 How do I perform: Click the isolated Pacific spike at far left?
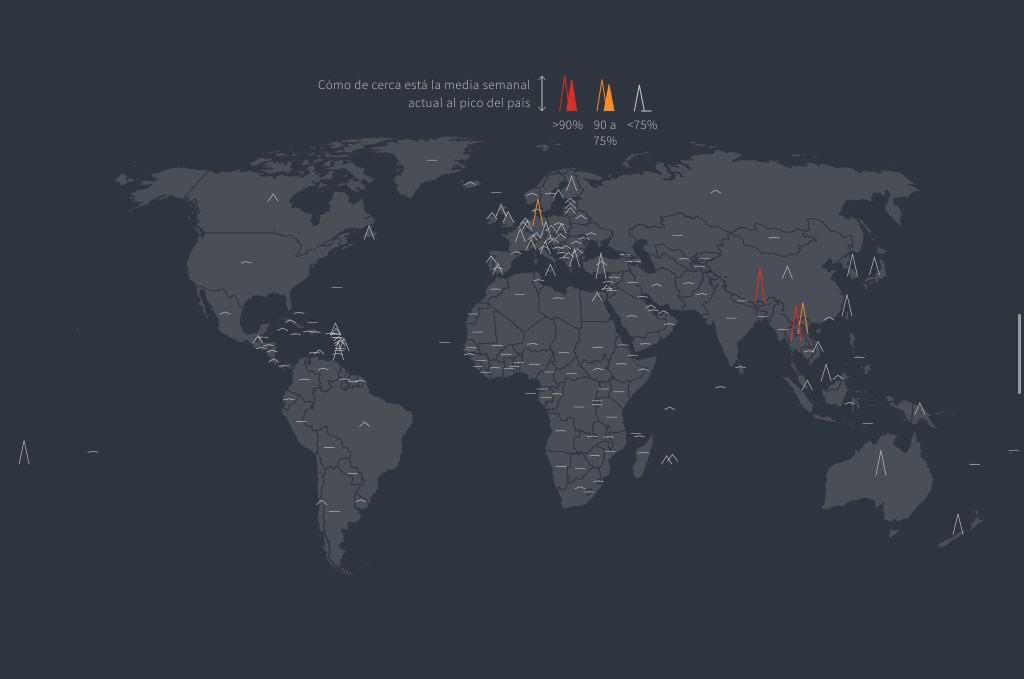[x=24, y=453]
